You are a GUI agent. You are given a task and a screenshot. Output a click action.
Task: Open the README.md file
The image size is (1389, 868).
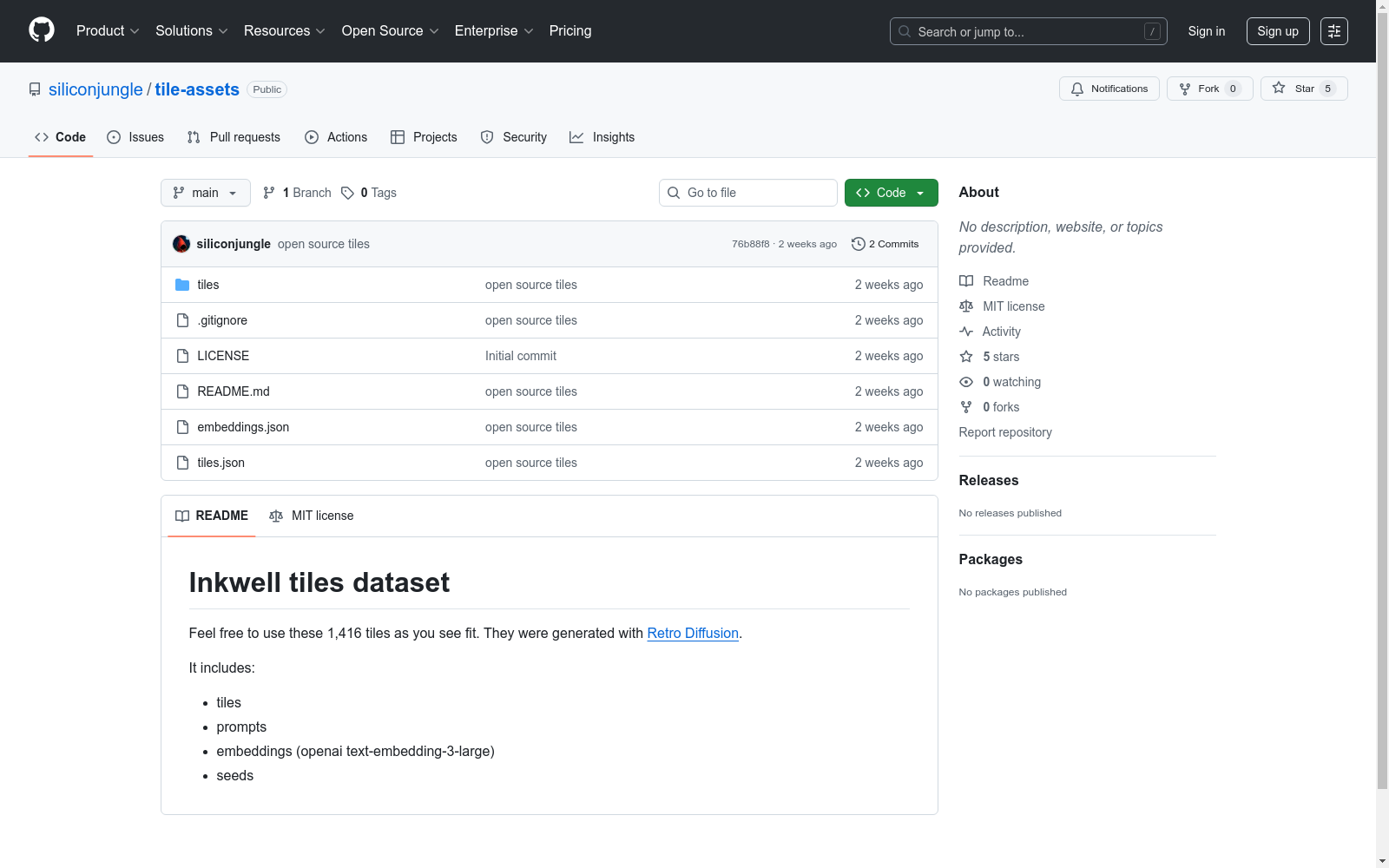coord(234,391)
